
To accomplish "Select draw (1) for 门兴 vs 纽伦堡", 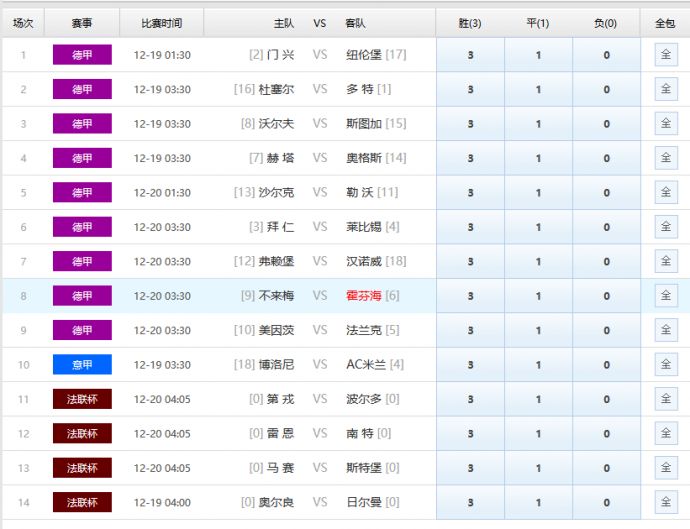I will (x=538, y=55).
